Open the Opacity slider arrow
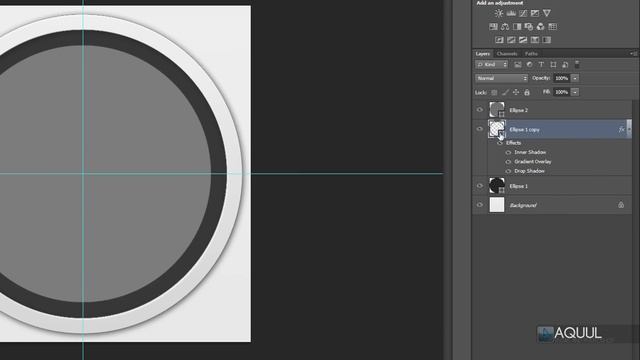 point(575,78)
